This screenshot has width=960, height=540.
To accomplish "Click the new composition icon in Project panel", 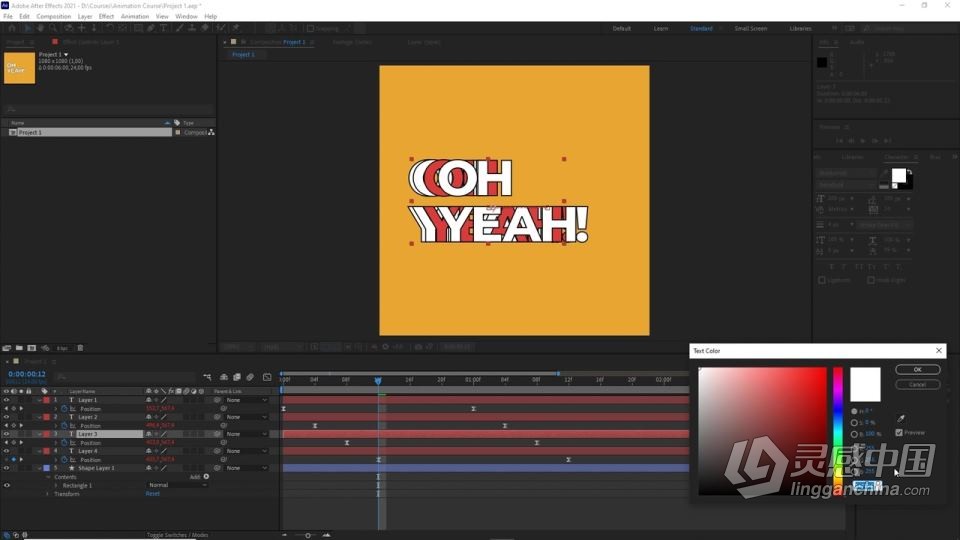I will [32, 348].
